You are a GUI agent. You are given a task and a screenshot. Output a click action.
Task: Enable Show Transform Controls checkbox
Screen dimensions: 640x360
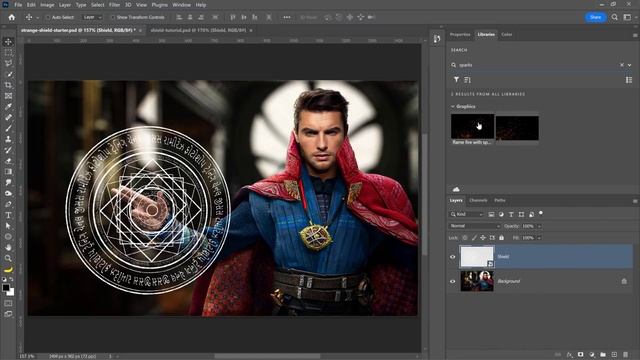click(x=113, y=18)
